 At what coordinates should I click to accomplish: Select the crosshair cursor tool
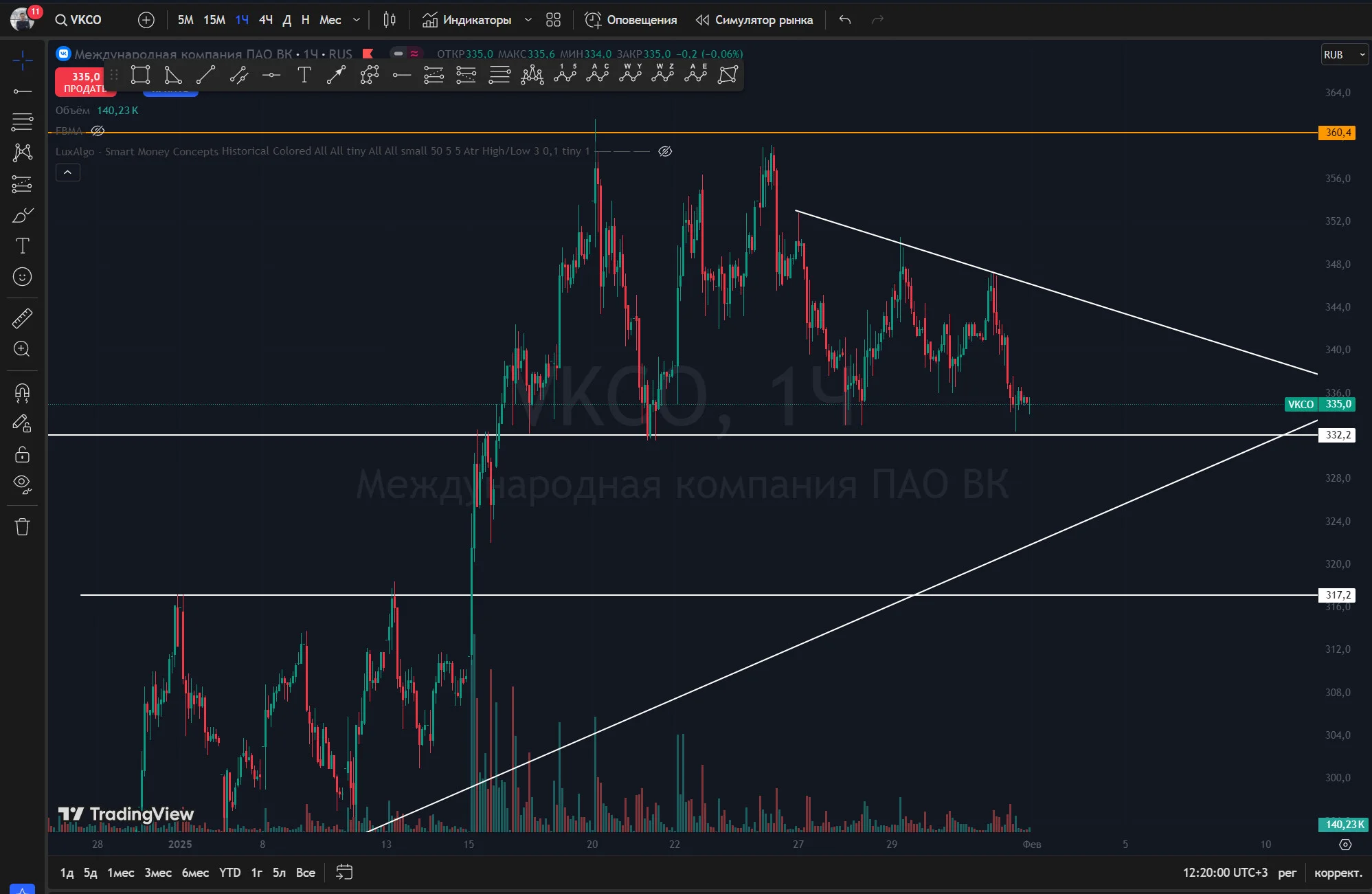(23, 60)
